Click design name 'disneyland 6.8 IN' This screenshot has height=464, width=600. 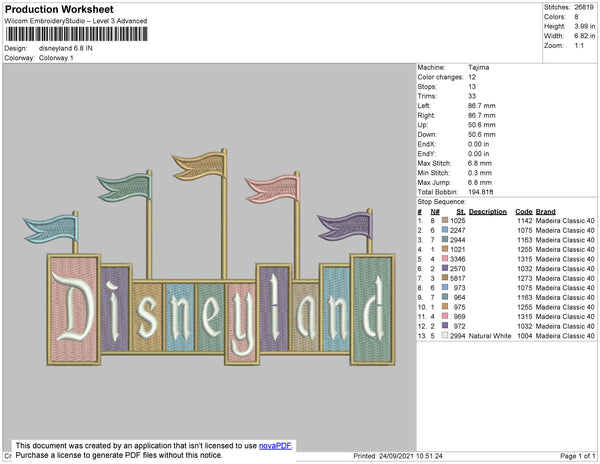(65, 48)
